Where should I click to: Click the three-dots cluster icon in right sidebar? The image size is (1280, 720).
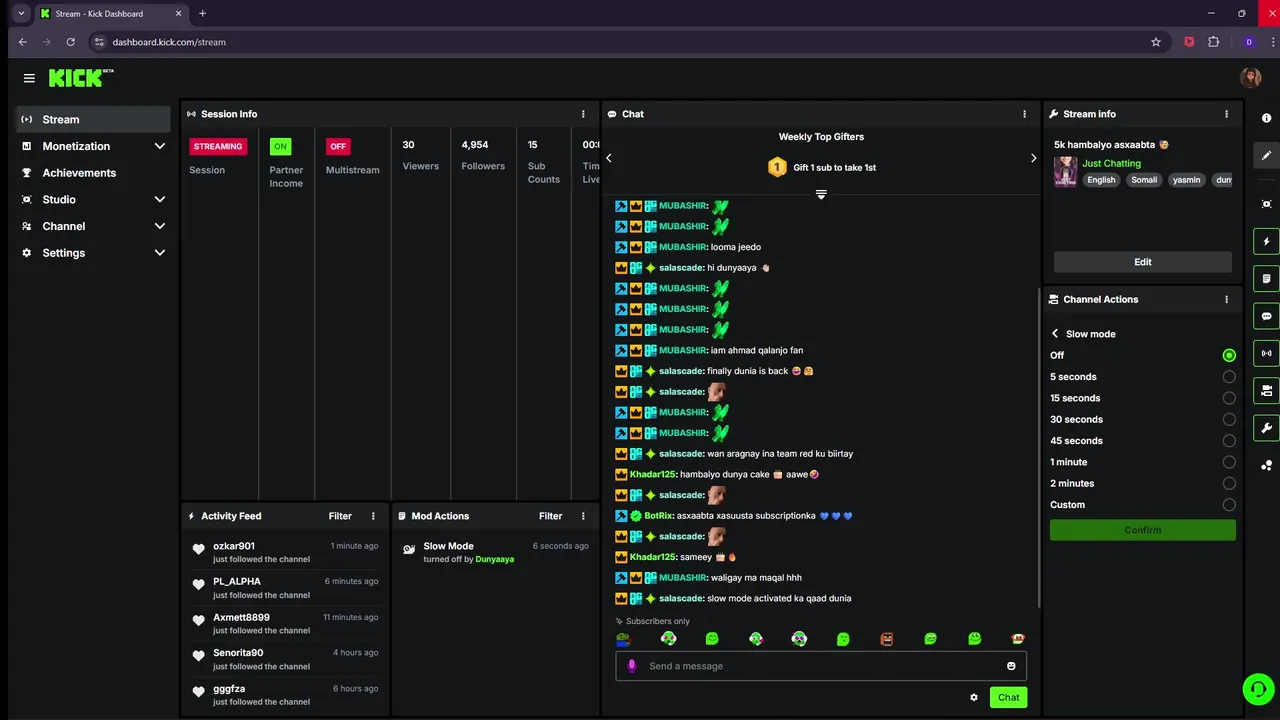click(x=1266, y=465)
